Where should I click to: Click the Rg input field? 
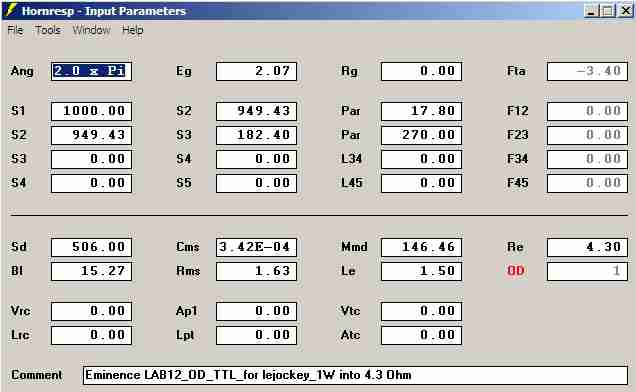pos(421,71)
